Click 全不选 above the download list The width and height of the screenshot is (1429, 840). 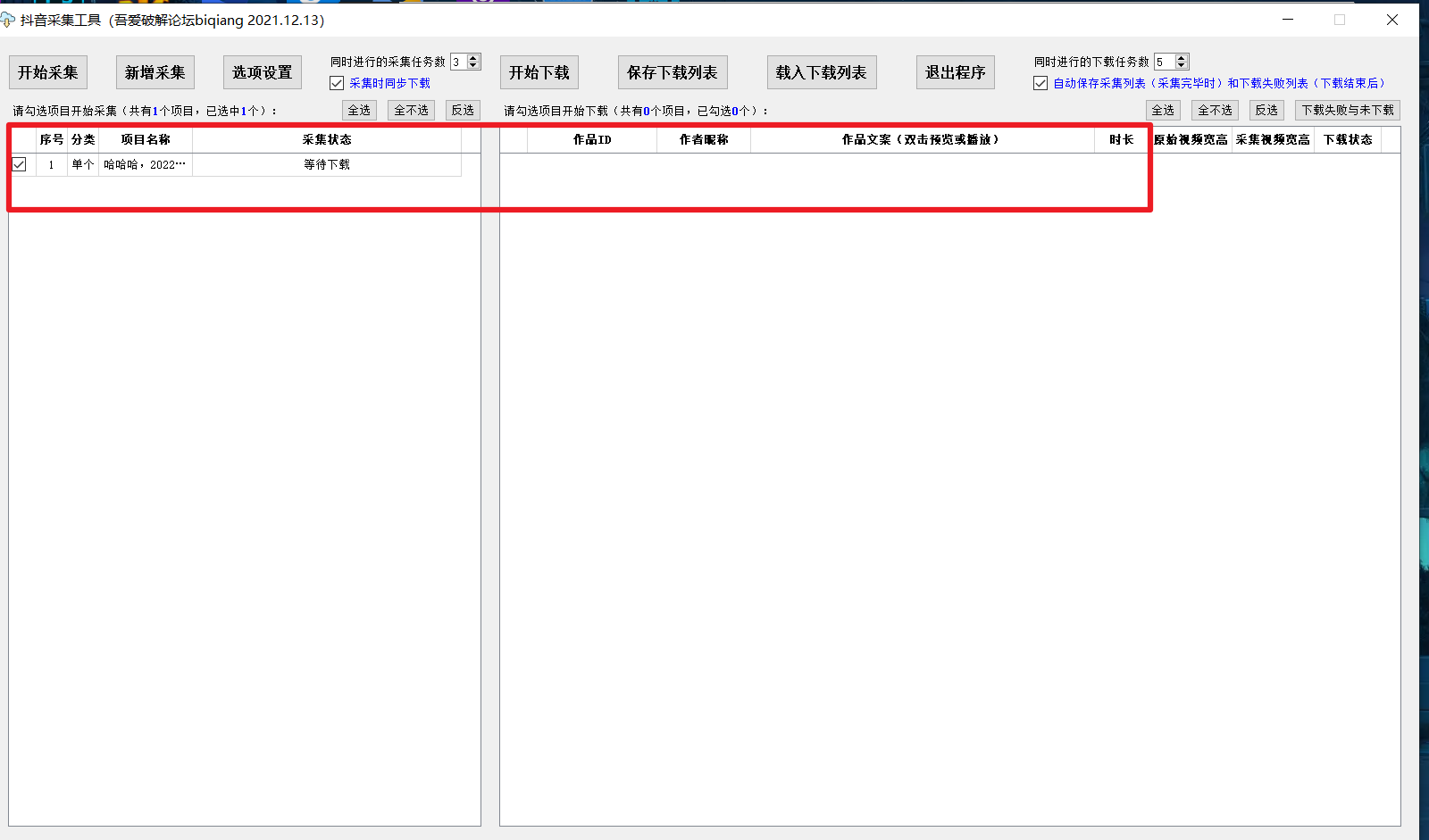(1215, 110)
